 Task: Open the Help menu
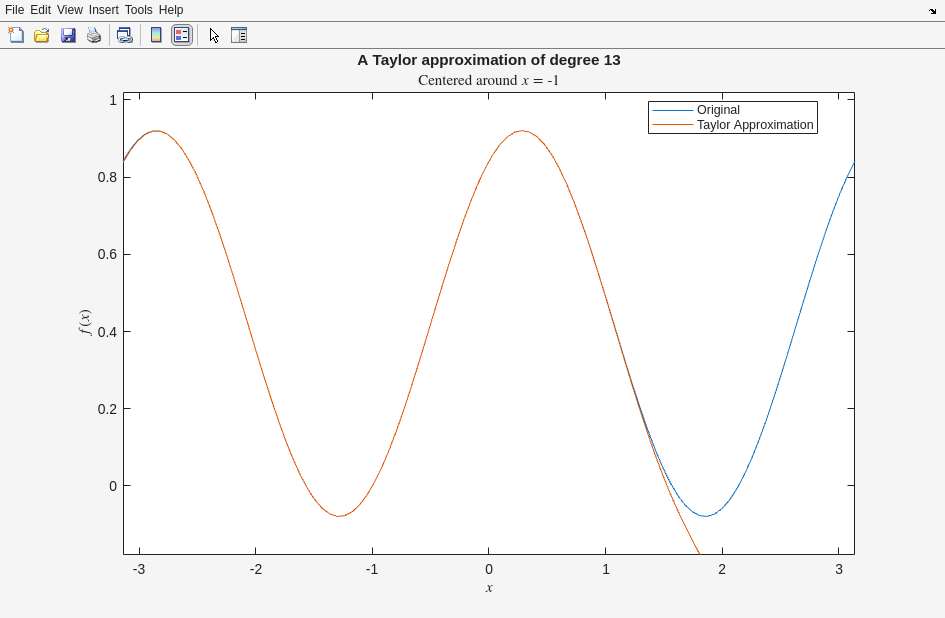tap(171, 10)
